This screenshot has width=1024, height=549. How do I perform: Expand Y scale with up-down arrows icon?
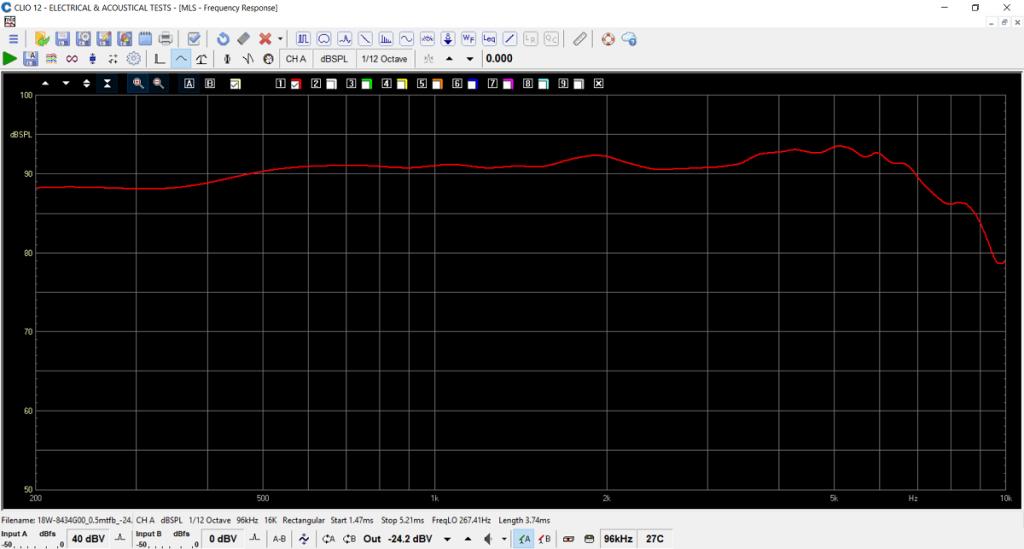(86, 84)
